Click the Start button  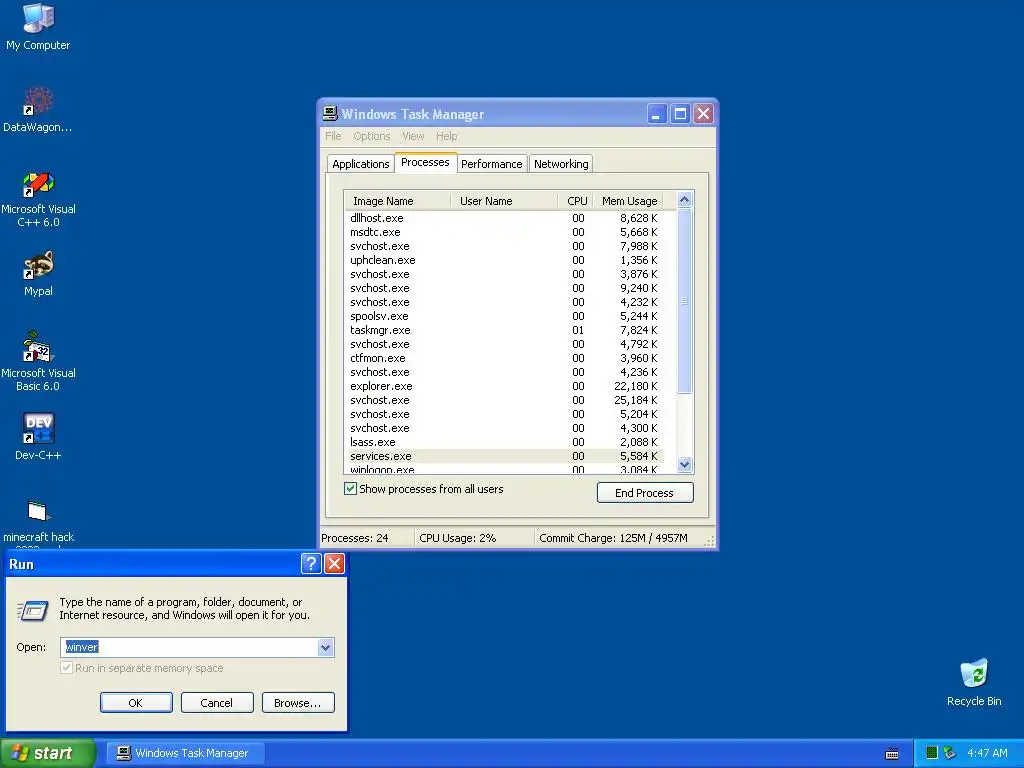(47, 754)
